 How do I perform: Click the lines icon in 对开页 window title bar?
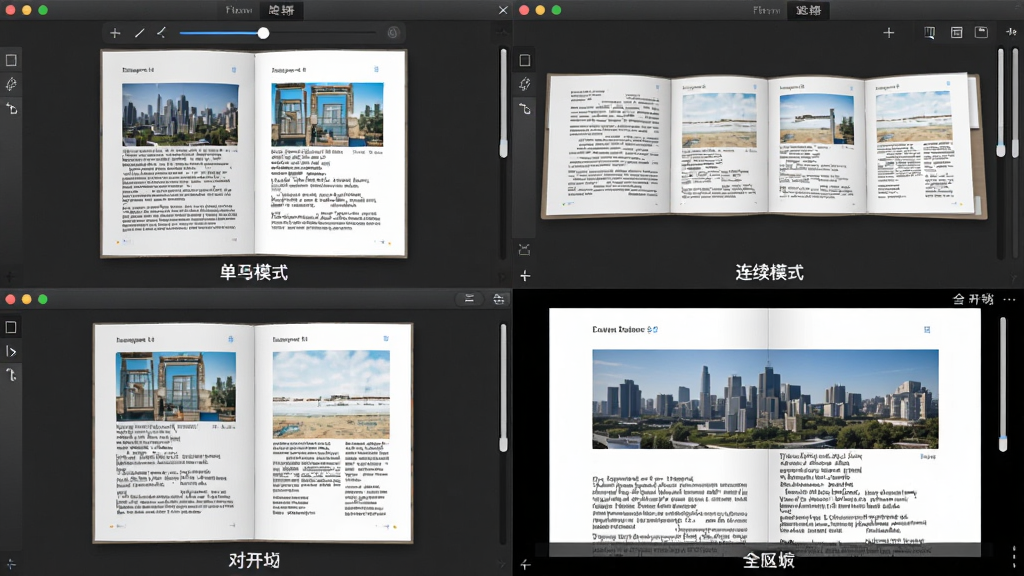coord(469,299)
